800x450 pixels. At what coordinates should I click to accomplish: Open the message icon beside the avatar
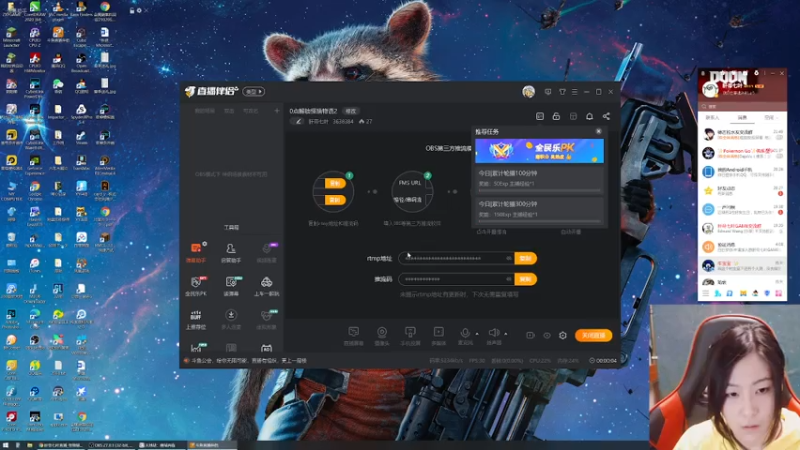(x=548, y=92)
